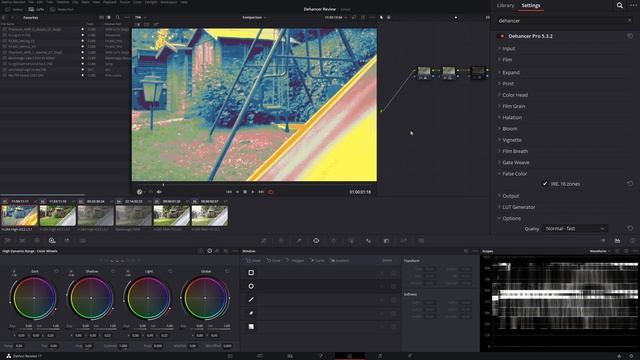This screenshot has width=640, height=360.
Task: Open the Playback menu
Action: tap(109, 2)
